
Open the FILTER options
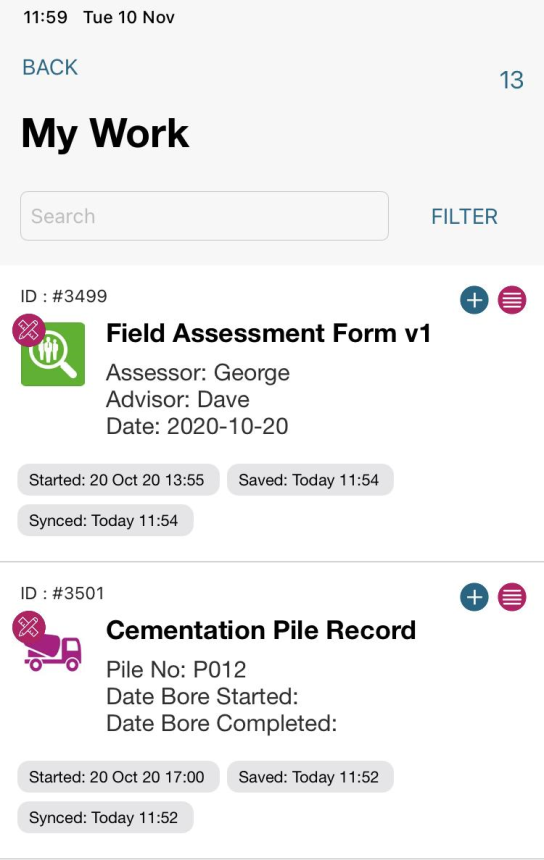point(464,216)
